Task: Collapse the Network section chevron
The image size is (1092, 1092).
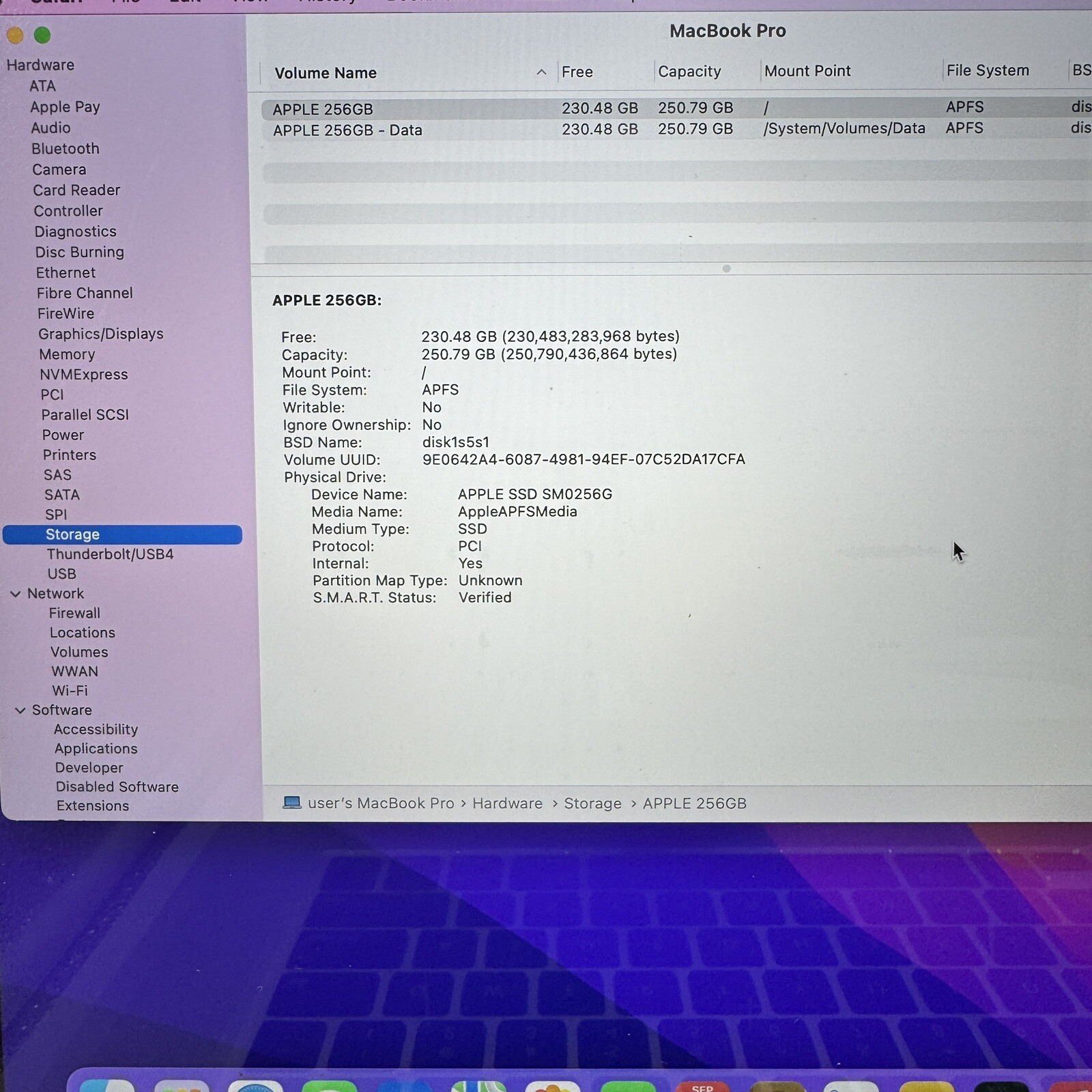Action: pyautogui.click(x=15, y=594)
